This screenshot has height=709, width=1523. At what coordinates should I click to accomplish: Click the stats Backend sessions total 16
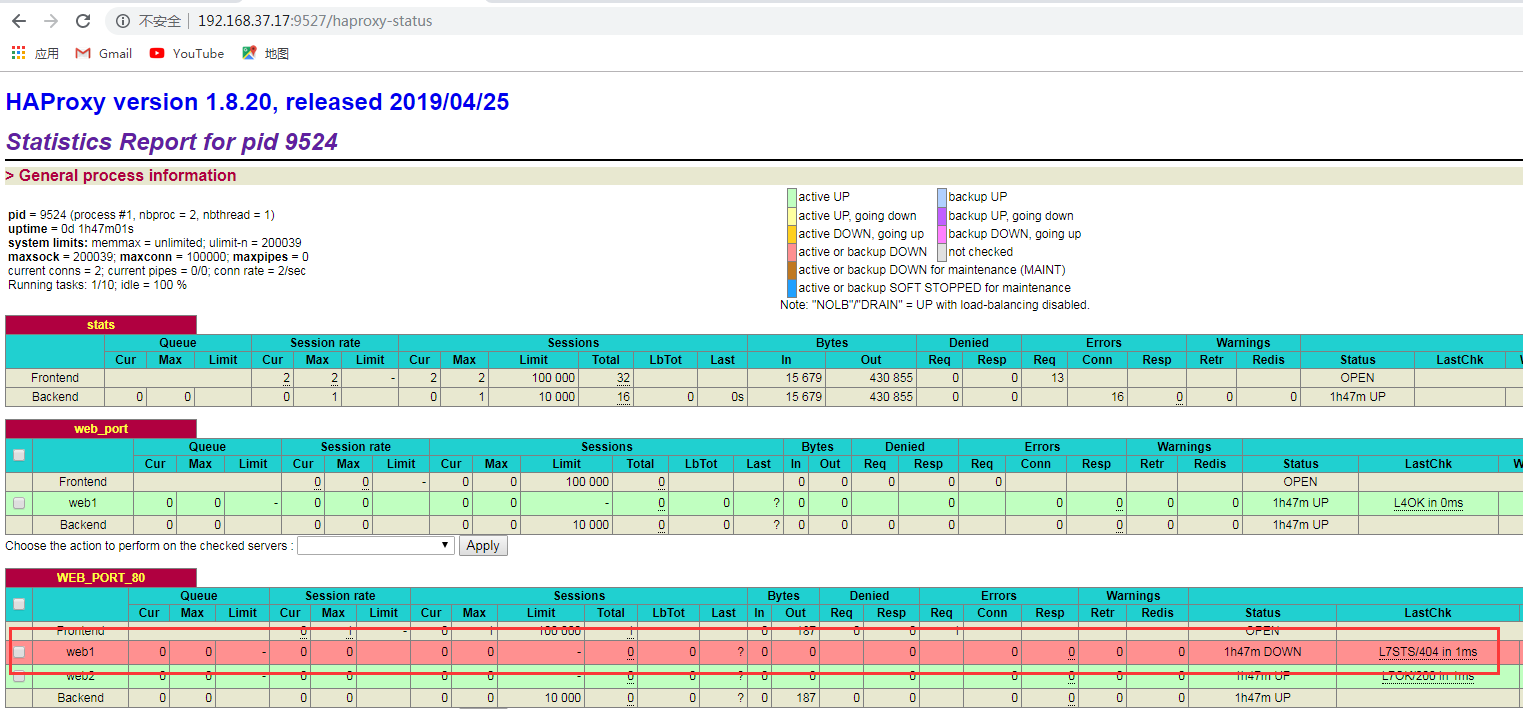(x=624, y=397)
